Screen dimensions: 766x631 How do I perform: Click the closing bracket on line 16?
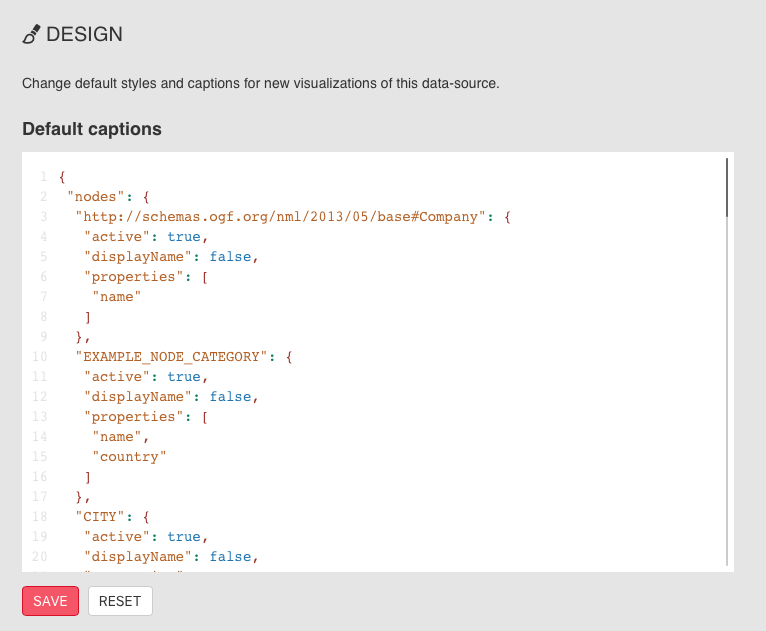pos(87,477)
